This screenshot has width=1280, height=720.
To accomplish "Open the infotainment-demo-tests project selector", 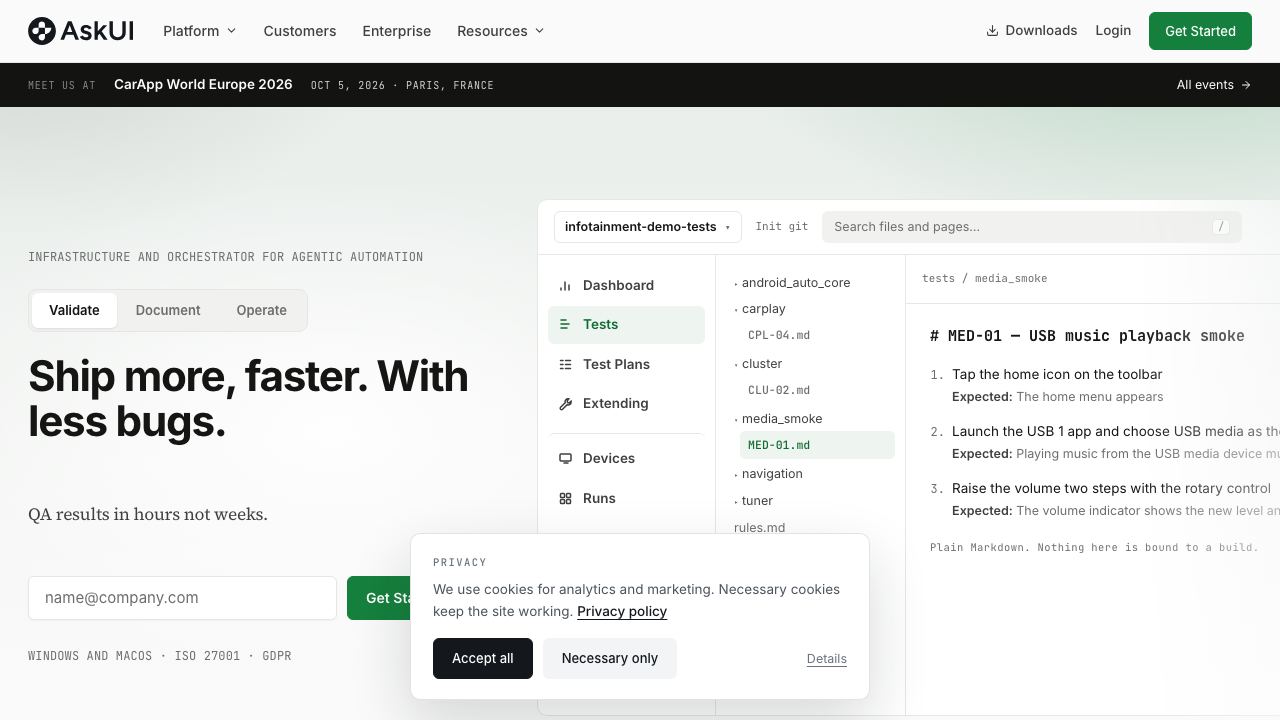I will [648, 227].
